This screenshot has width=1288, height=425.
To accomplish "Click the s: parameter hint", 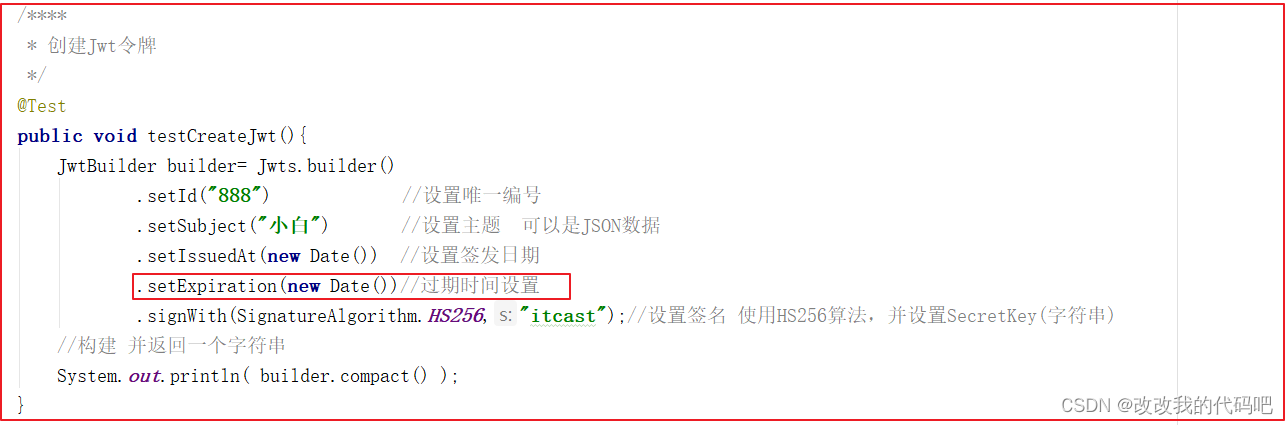I will click(x=506, y=316).
